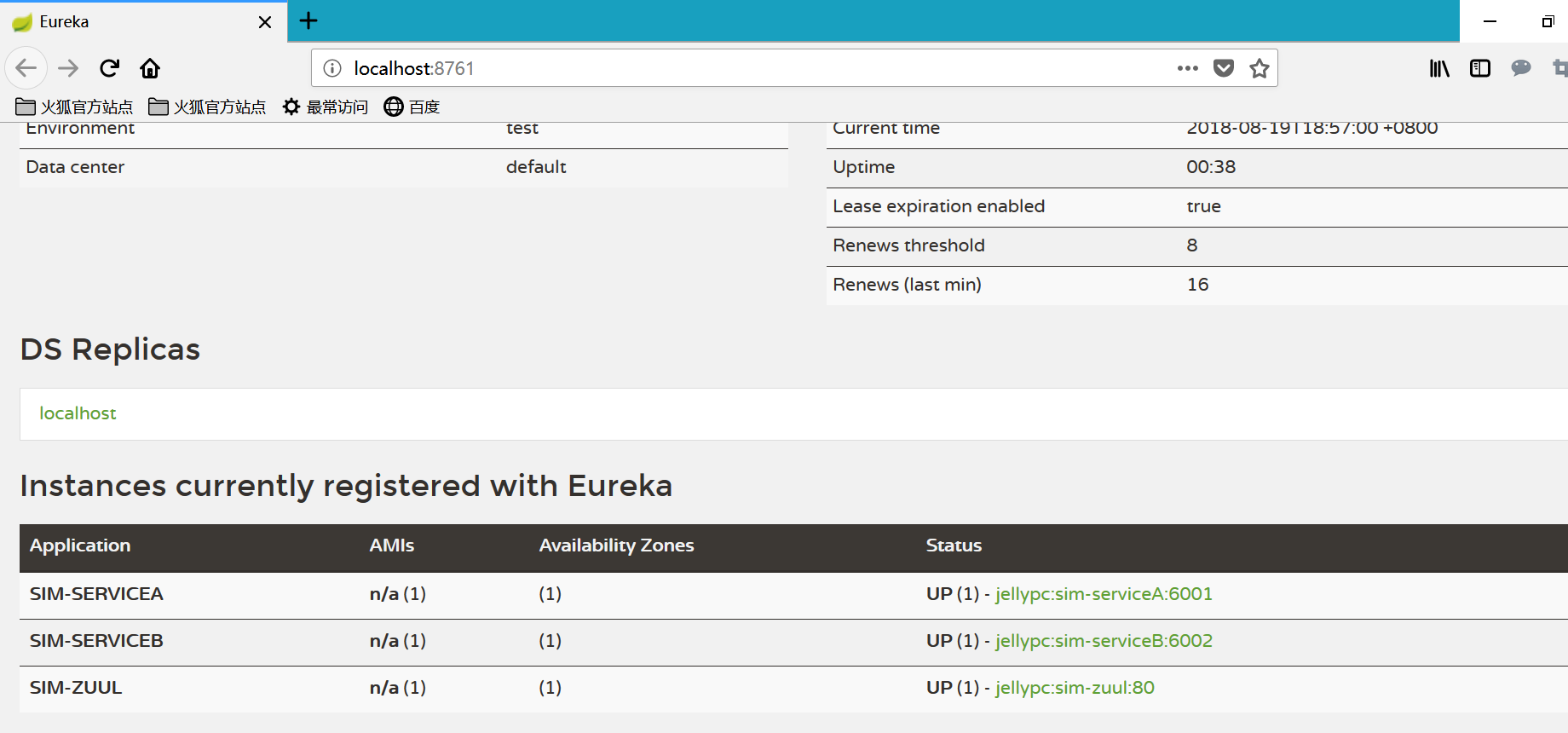Open the first 火狐官方站点 bookmark folder

(x=75, y=107)
